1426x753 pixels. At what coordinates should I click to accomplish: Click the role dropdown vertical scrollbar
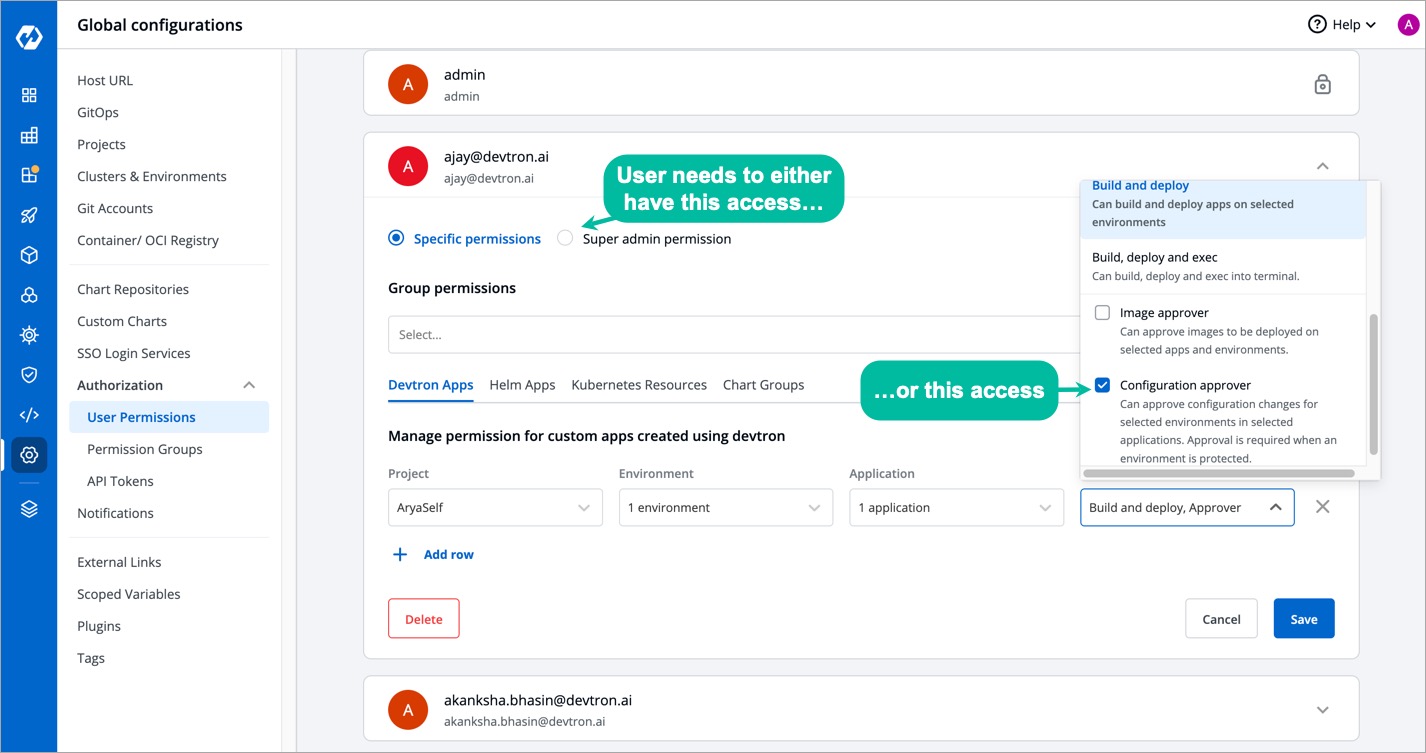point(1373,383)
